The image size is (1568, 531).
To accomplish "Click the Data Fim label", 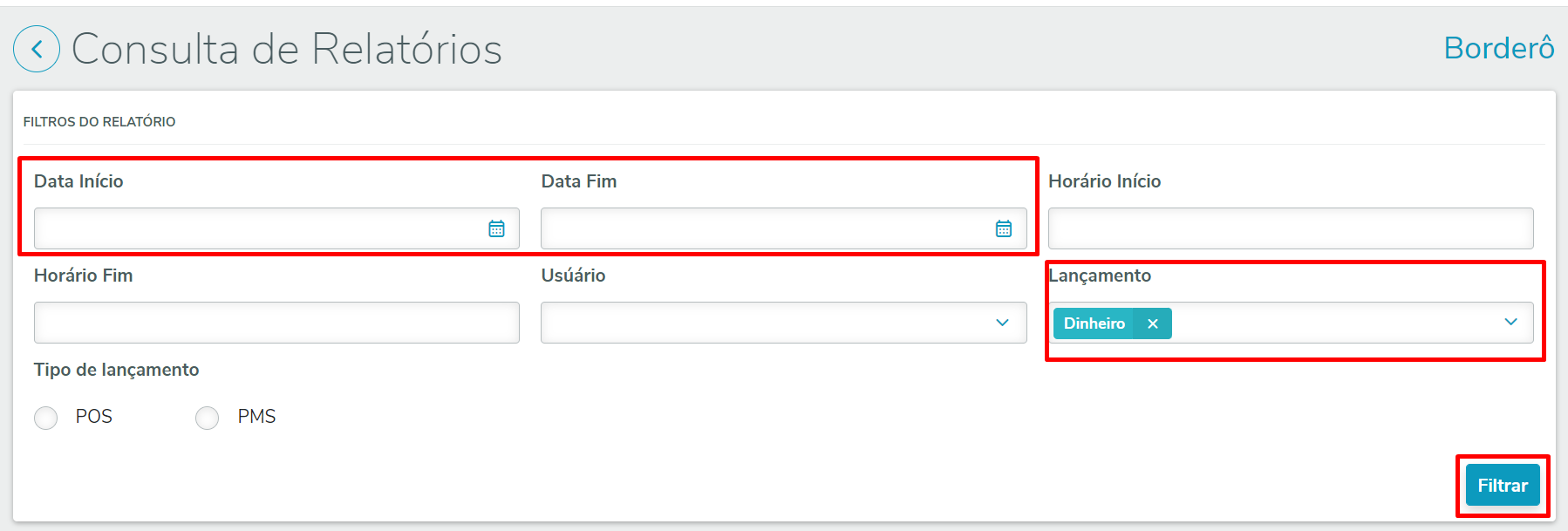I will click(x=579, y=181).
